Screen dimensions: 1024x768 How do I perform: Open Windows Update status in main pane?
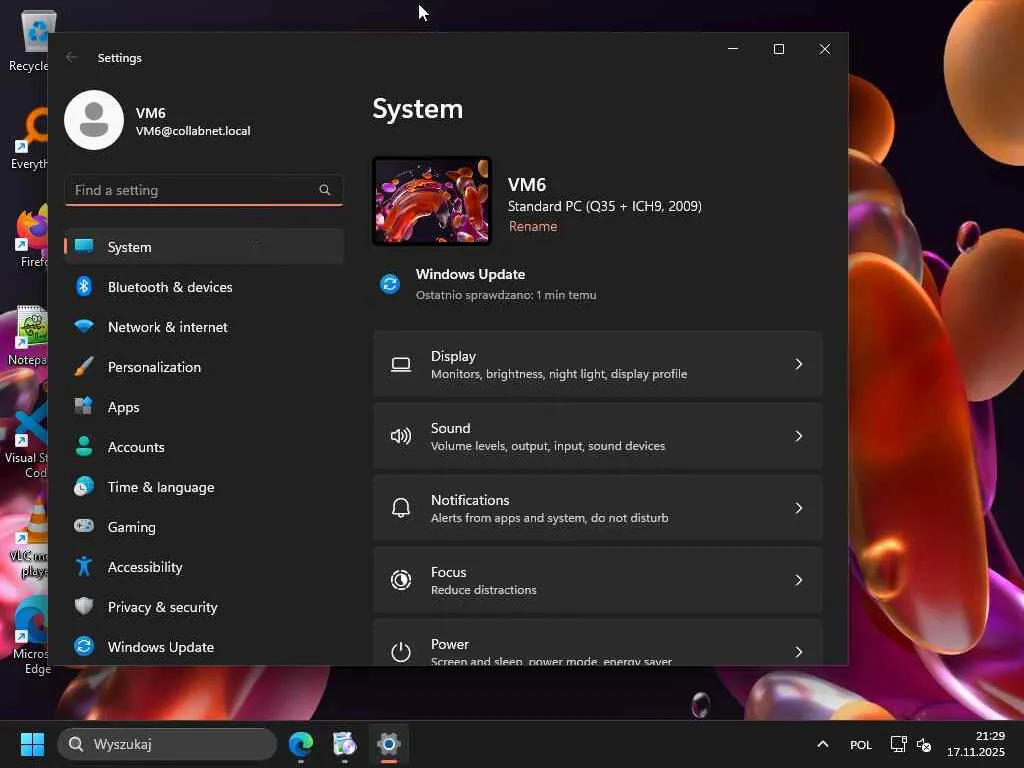pyautogui.click(x=488, y=284)
